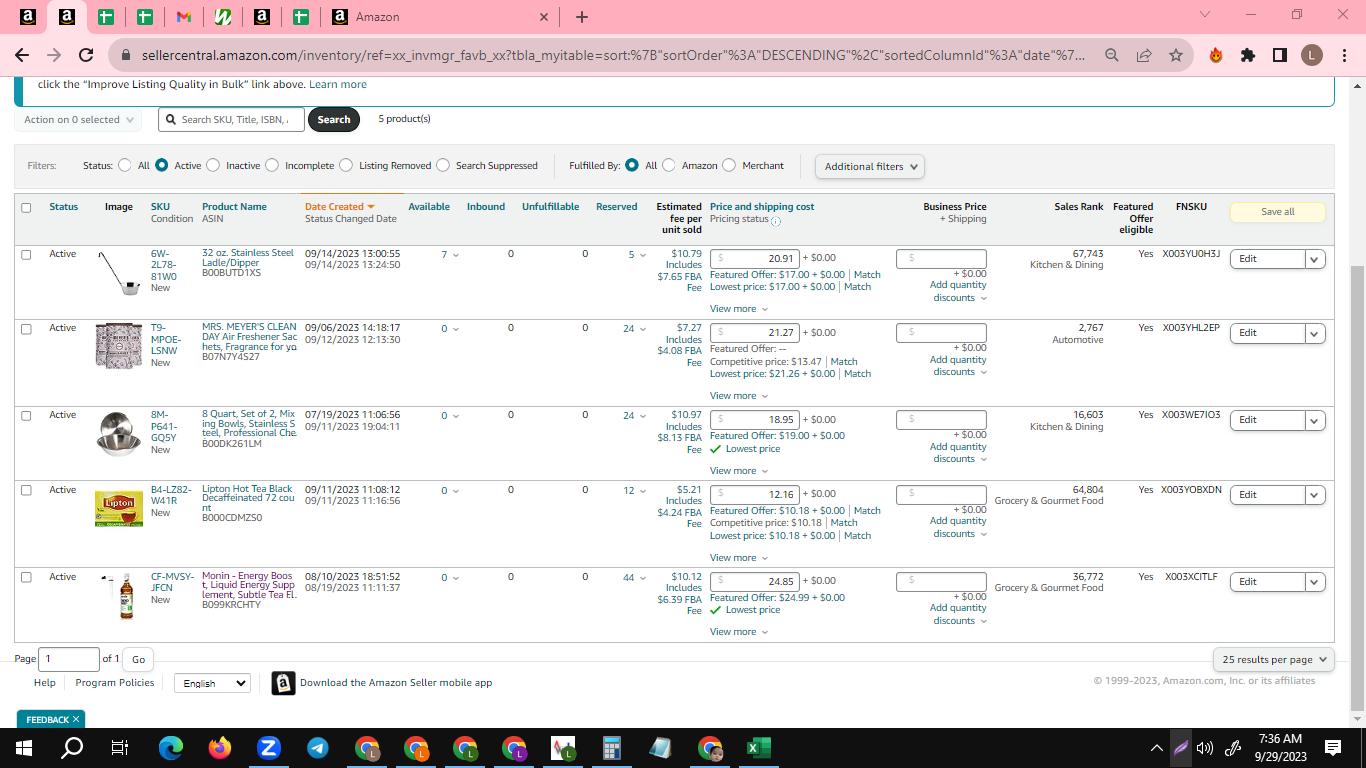Open the Windows notification center icon

[1332, 747]
